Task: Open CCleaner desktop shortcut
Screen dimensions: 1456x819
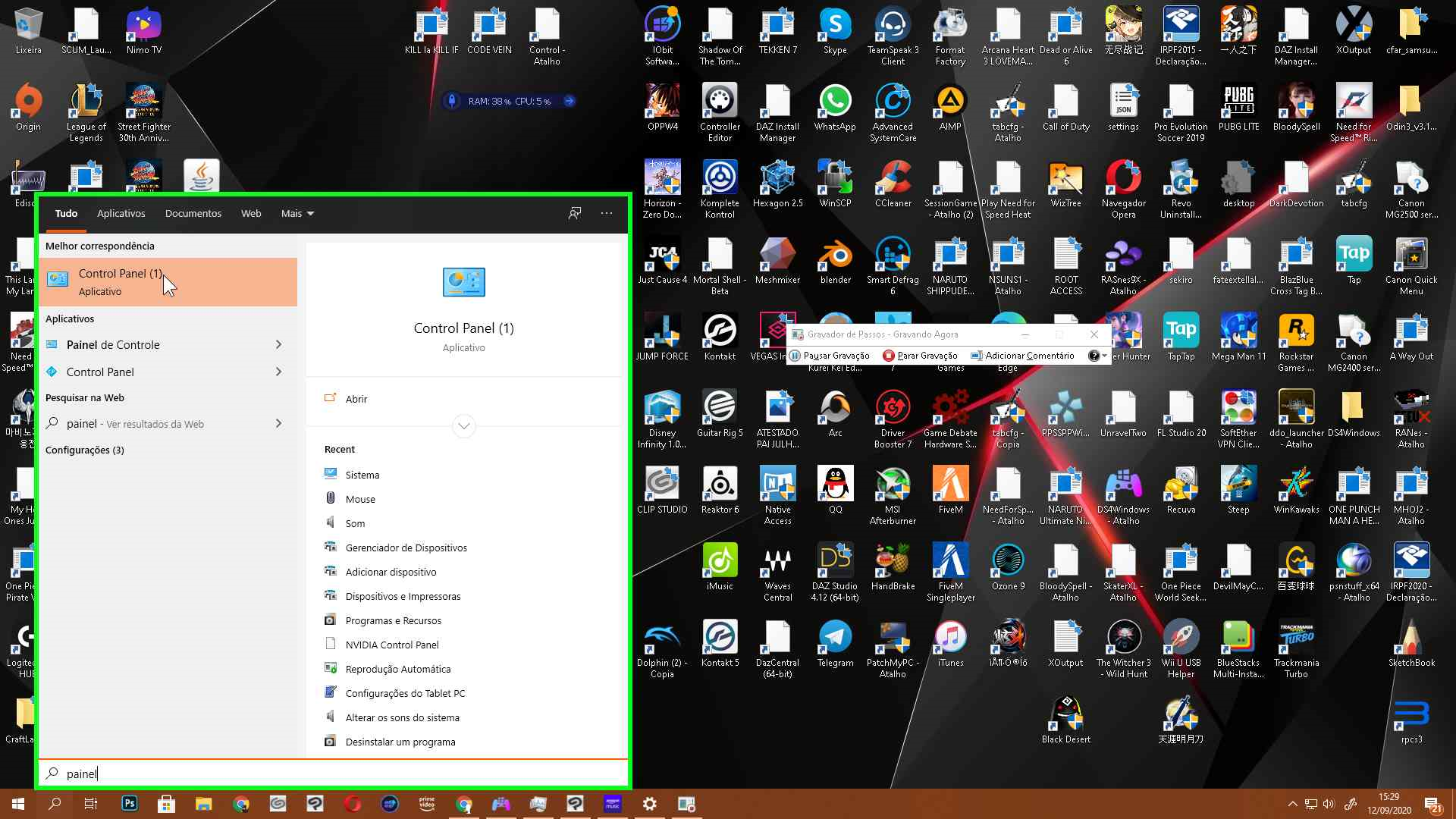Action: (893, 185)
